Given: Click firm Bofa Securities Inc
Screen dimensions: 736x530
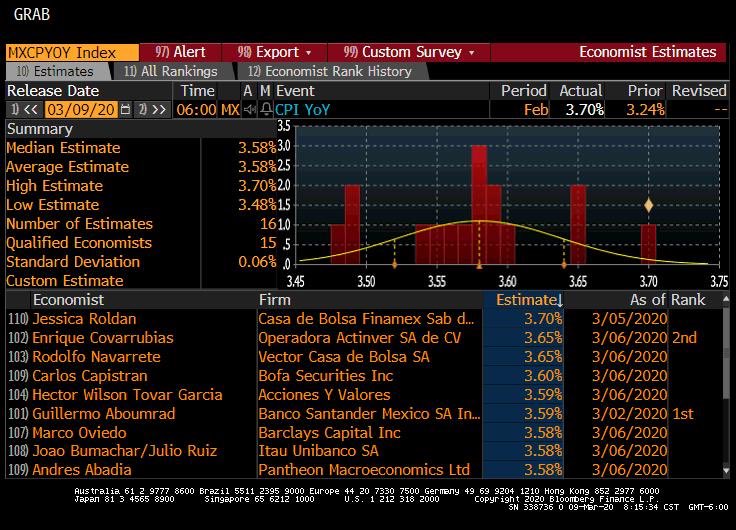Looking at the screenshot, I should (x=325, y=376).
